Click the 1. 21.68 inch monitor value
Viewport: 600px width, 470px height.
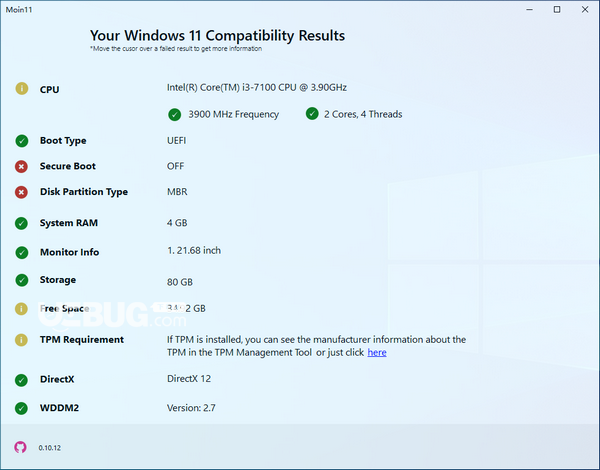tap(194, 250)
